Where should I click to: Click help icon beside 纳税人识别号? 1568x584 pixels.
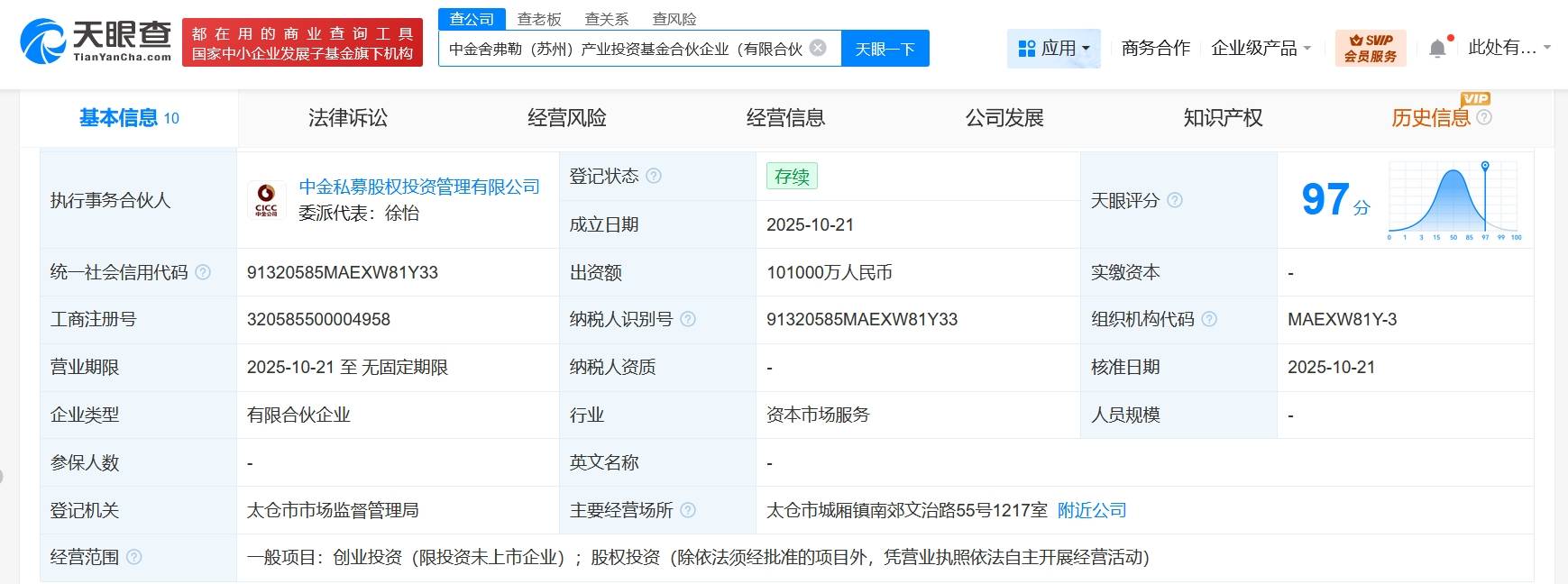pos(688,319)
